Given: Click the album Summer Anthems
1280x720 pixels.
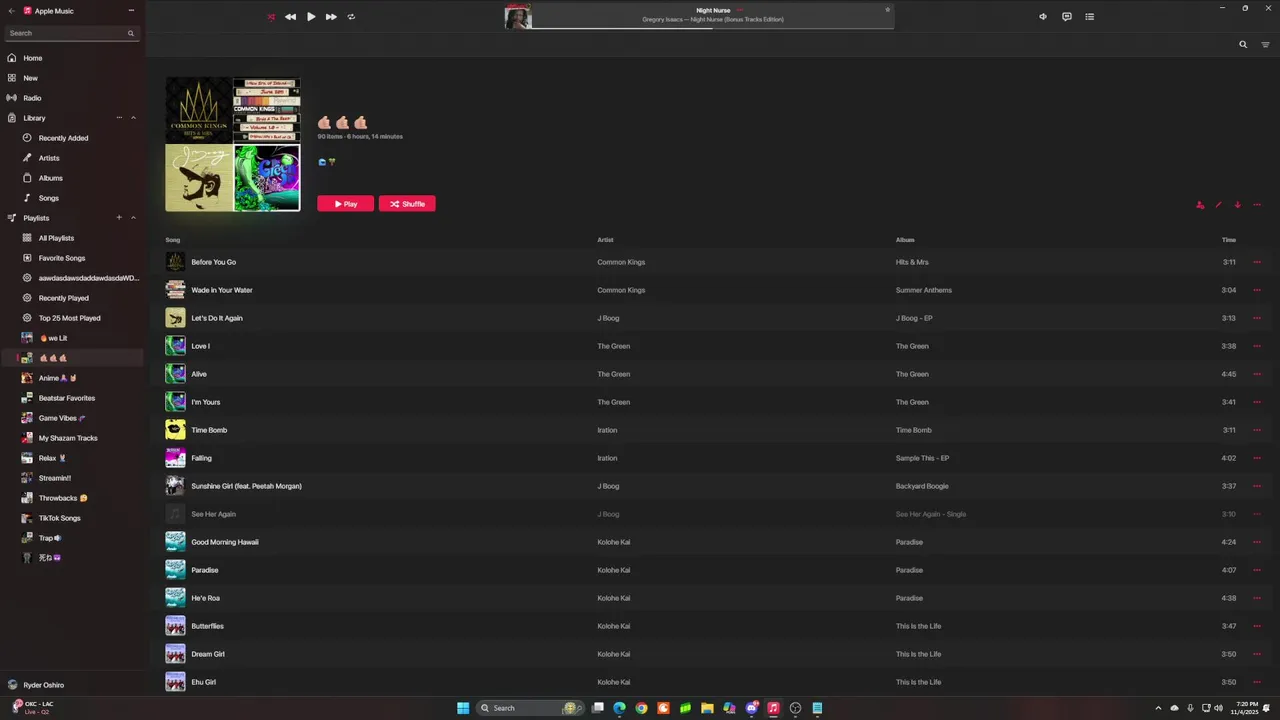Looking at the screenshot, I should [x=924, y=290].
